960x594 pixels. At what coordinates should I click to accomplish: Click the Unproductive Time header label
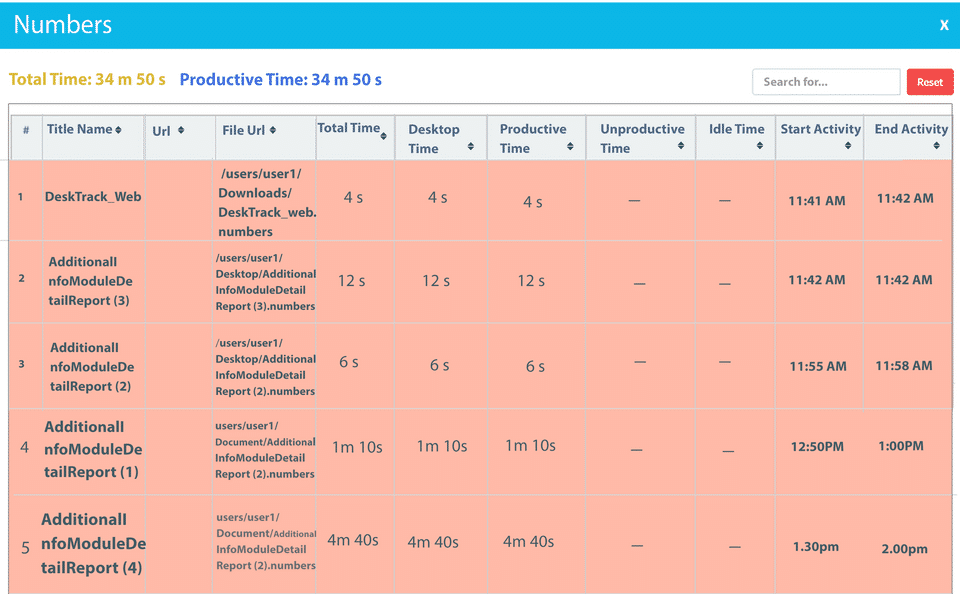point(642,138)
